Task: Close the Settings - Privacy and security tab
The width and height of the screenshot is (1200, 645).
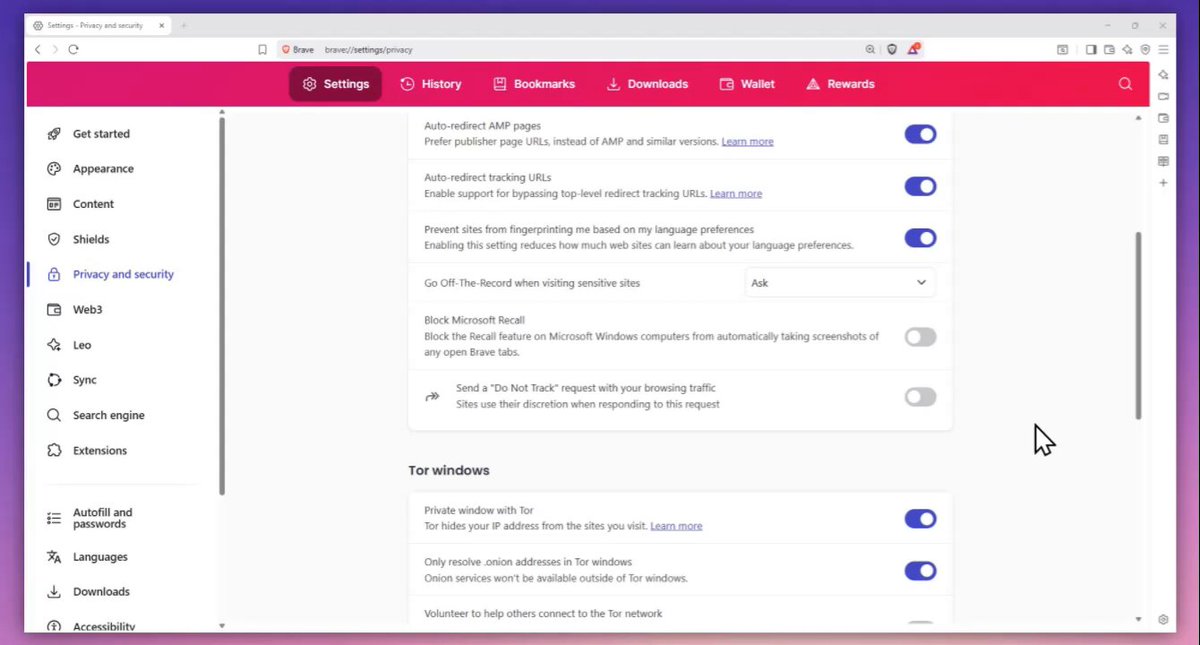Action: 162,25
